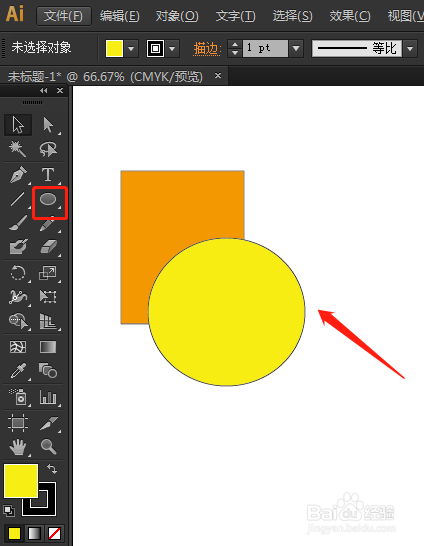Close the 未标题-1 document tab

[218, 75]
